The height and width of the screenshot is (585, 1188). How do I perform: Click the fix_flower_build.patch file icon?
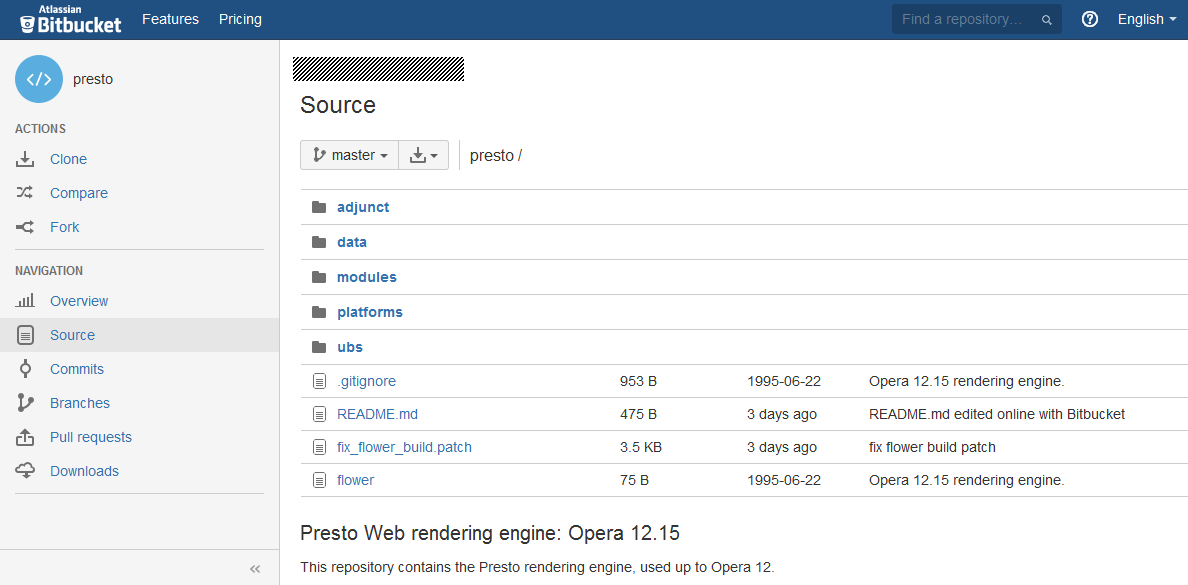point(320,447)
